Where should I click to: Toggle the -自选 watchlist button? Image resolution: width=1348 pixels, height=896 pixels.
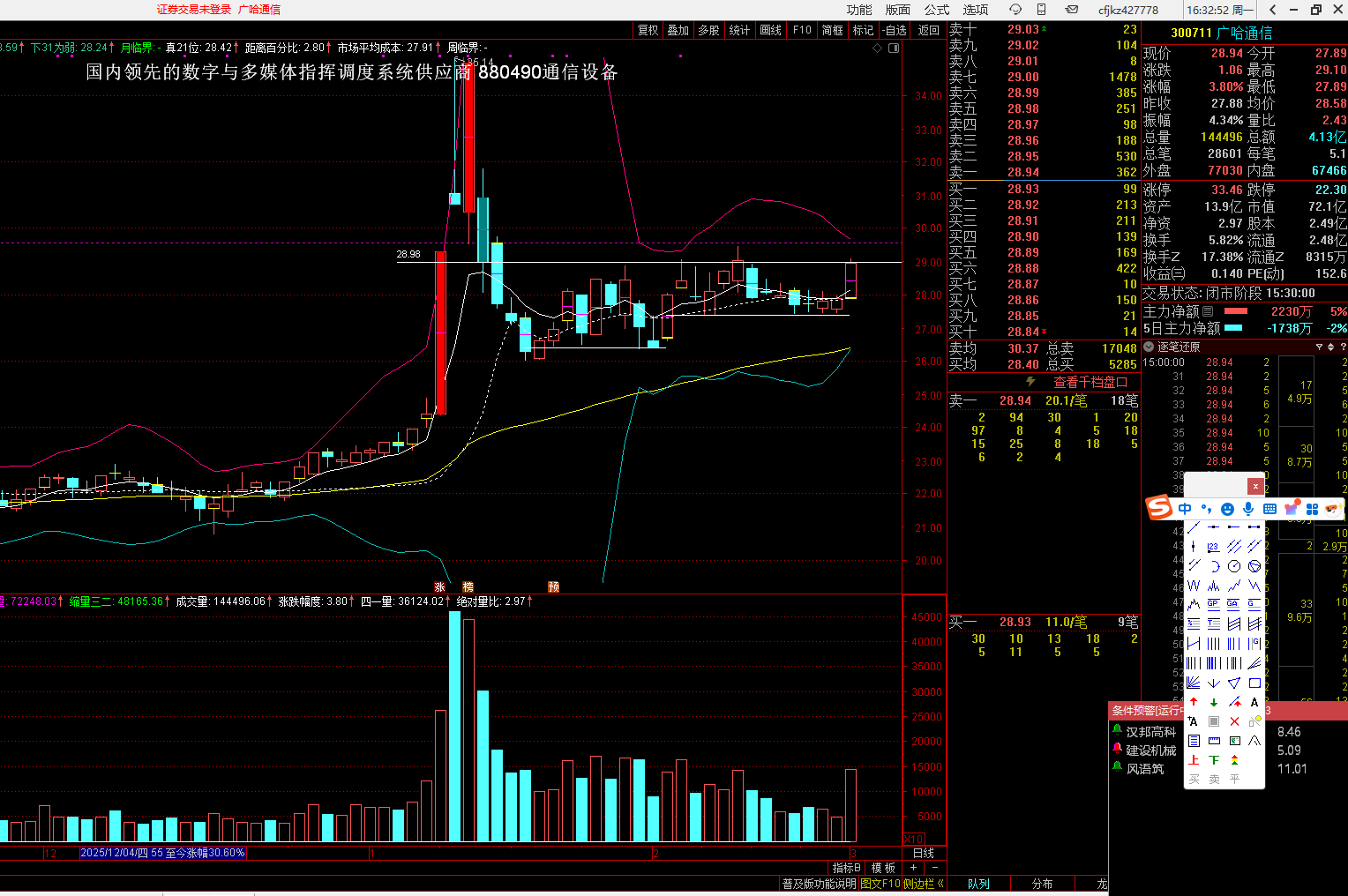click(895, 30)
